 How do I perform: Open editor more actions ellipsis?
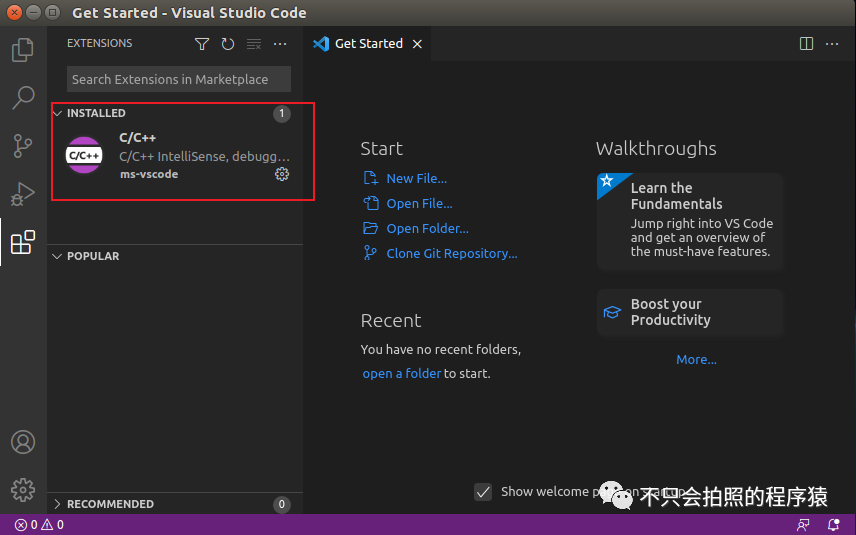coord(832,44)
